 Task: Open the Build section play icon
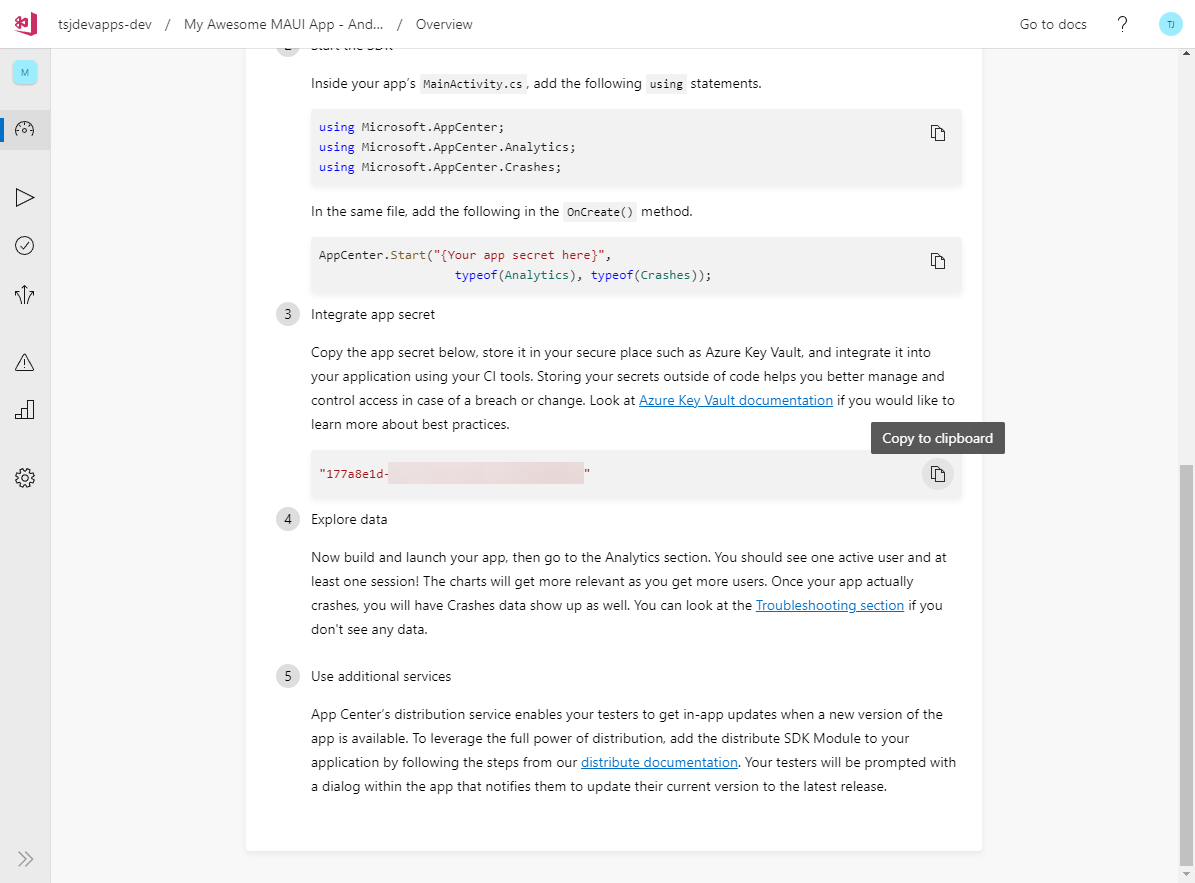click(25, 198)
